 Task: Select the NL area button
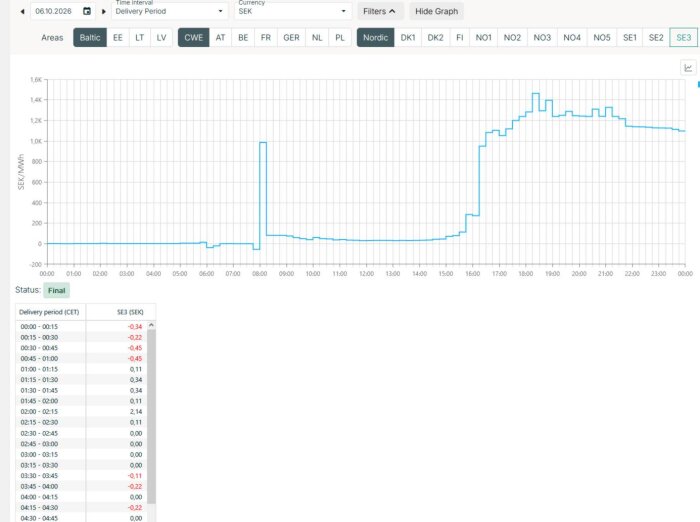[317, 38]
